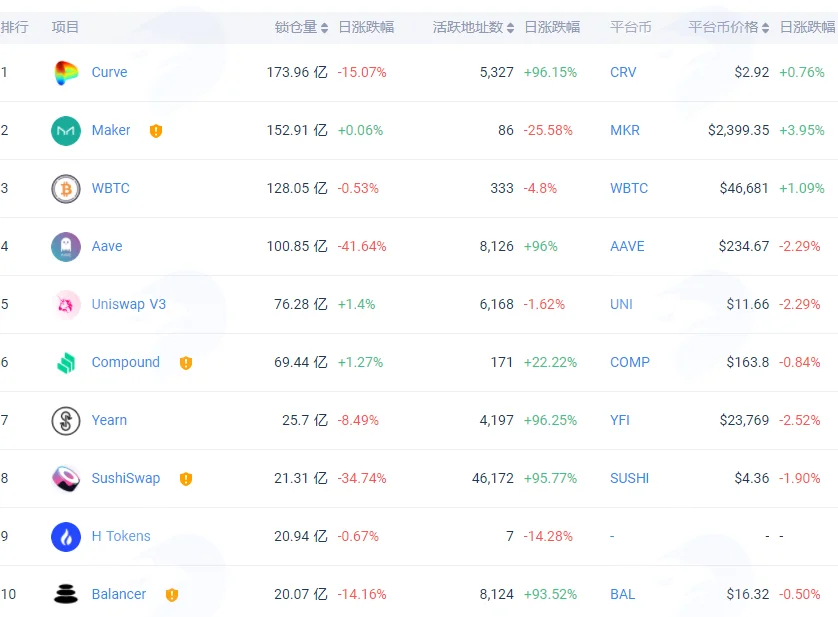
Task: Click the -15.07% daily change for Curve
Action: 362,72
